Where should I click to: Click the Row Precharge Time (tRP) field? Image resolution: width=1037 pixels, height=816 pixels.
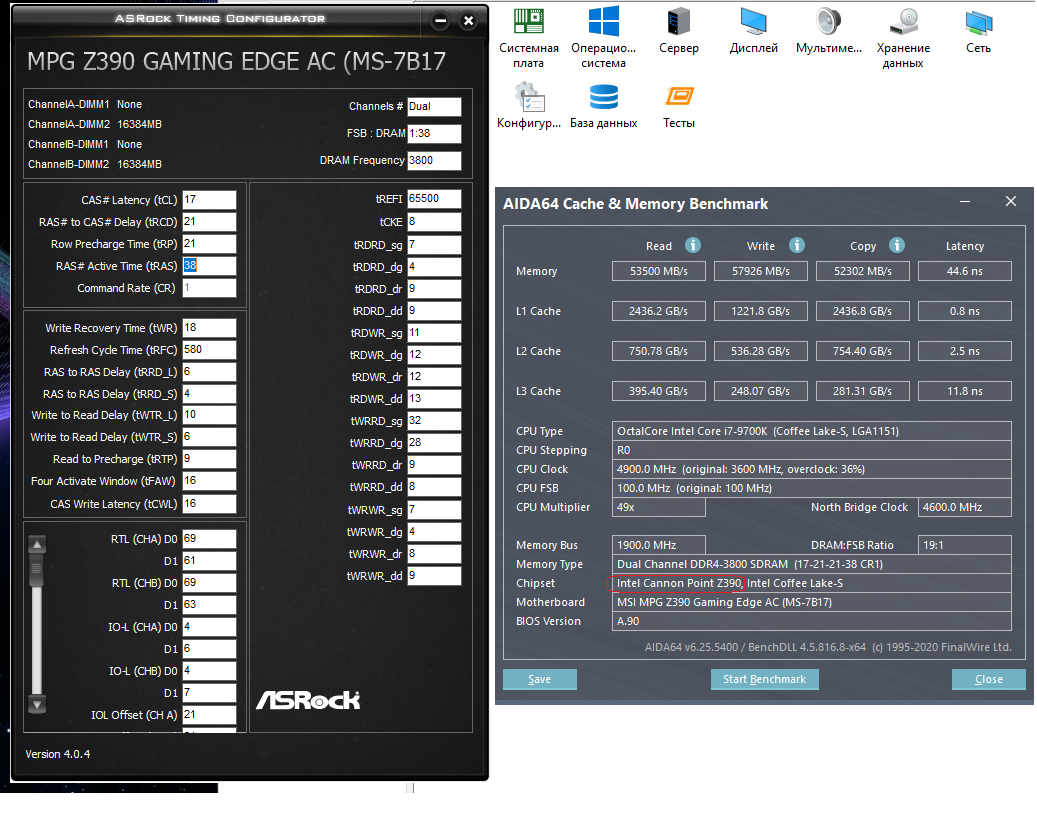tap(209, 243)
